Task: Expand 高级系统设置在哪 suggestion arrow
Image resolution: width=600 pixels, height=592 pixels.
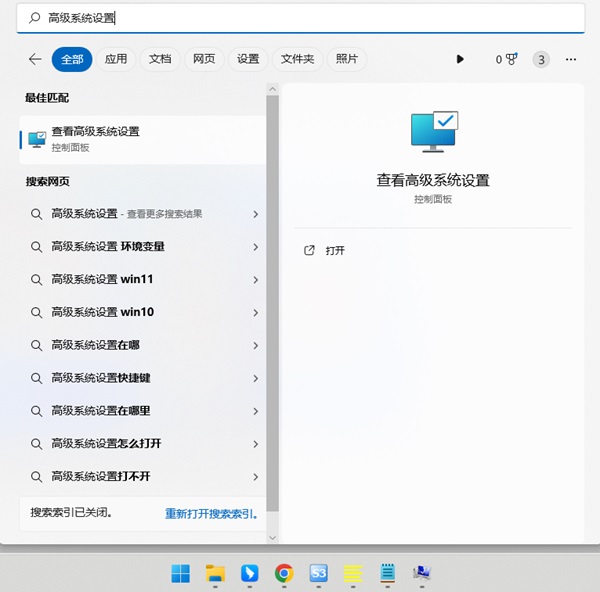Action: pos(256,346)
